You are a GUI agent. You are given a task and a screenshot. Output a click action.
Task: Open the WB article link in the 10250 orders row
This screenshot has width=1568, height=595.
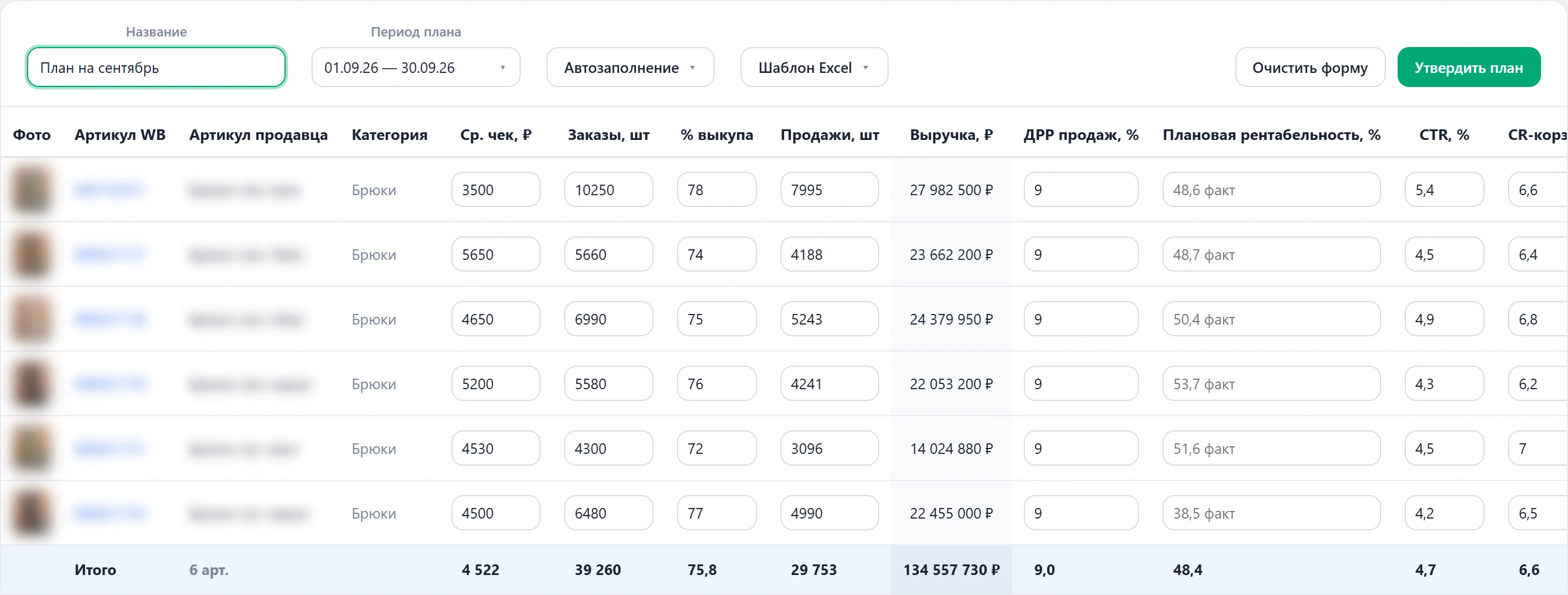(109, 190)
